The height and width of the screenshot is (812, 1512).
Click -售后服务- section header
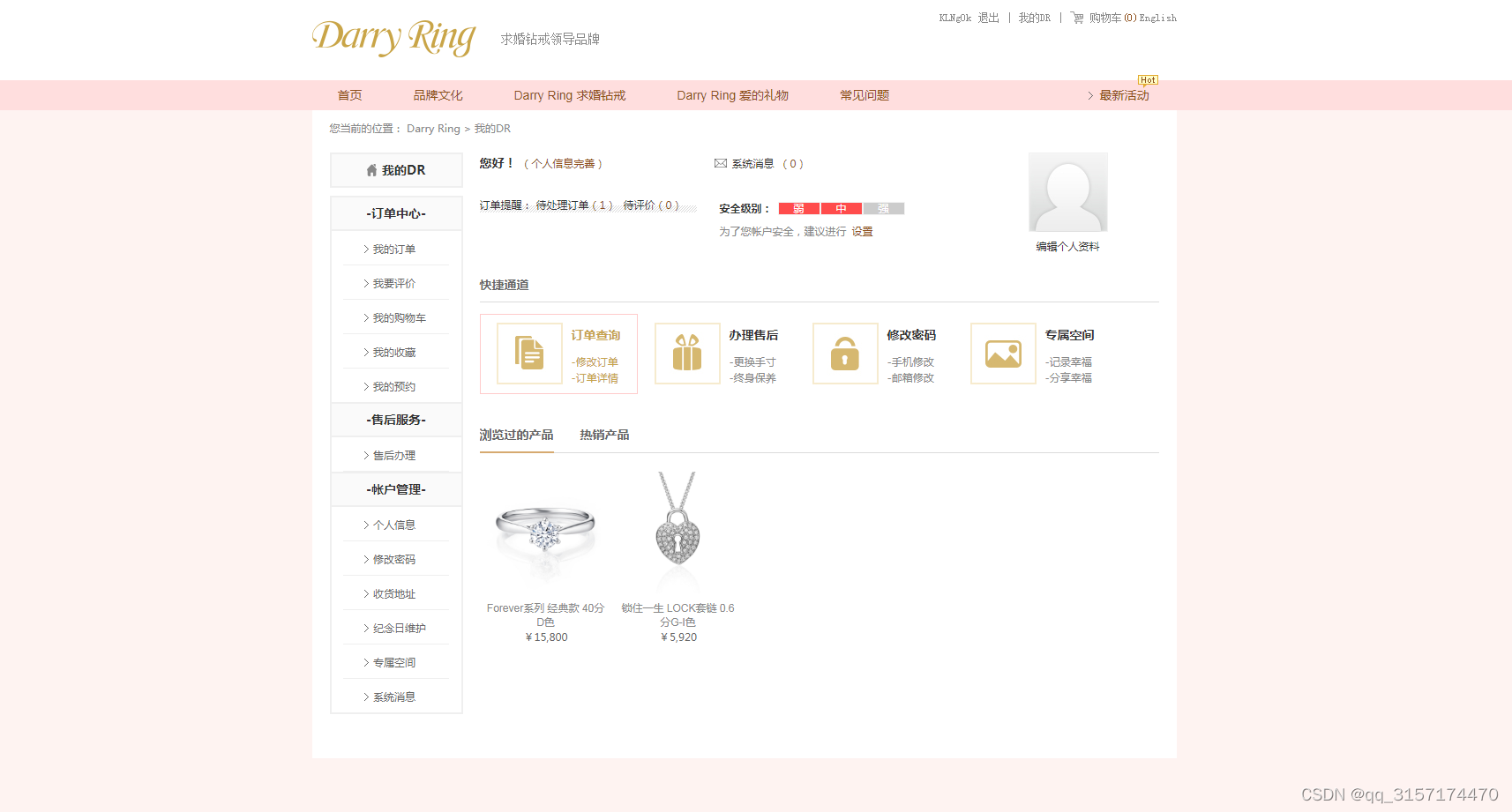[x=396, y=420]
